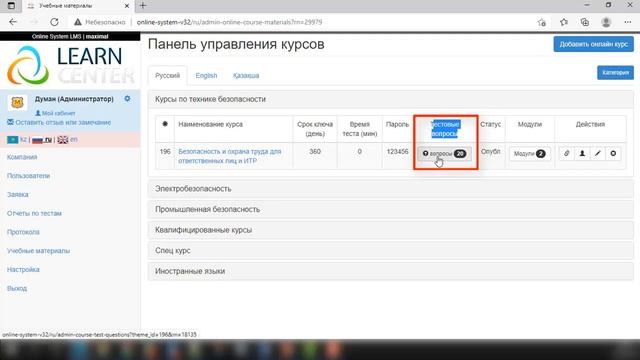Open Пользователи in the sidebar
Viewport: 640px width, 360px height.
(28, 176)
